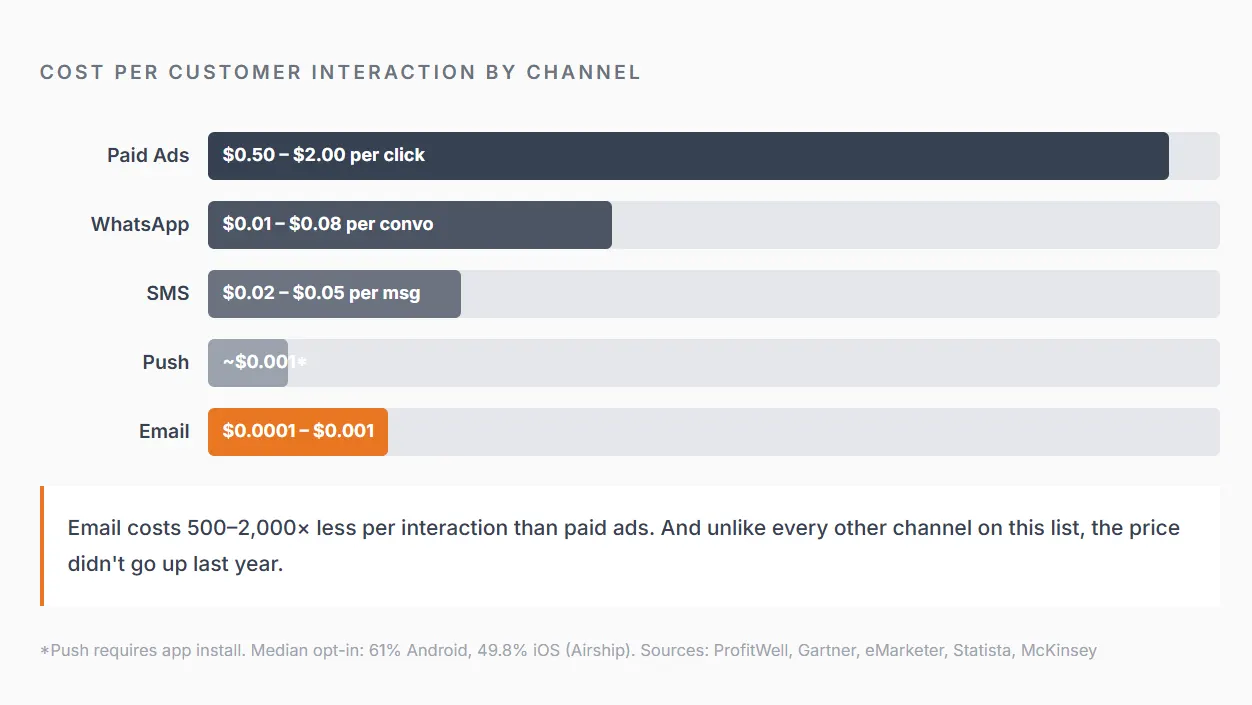The width and height of the screenshot is (1252, 705).
Task: Click the empty gray Email bar track
Action: [804, 432]
